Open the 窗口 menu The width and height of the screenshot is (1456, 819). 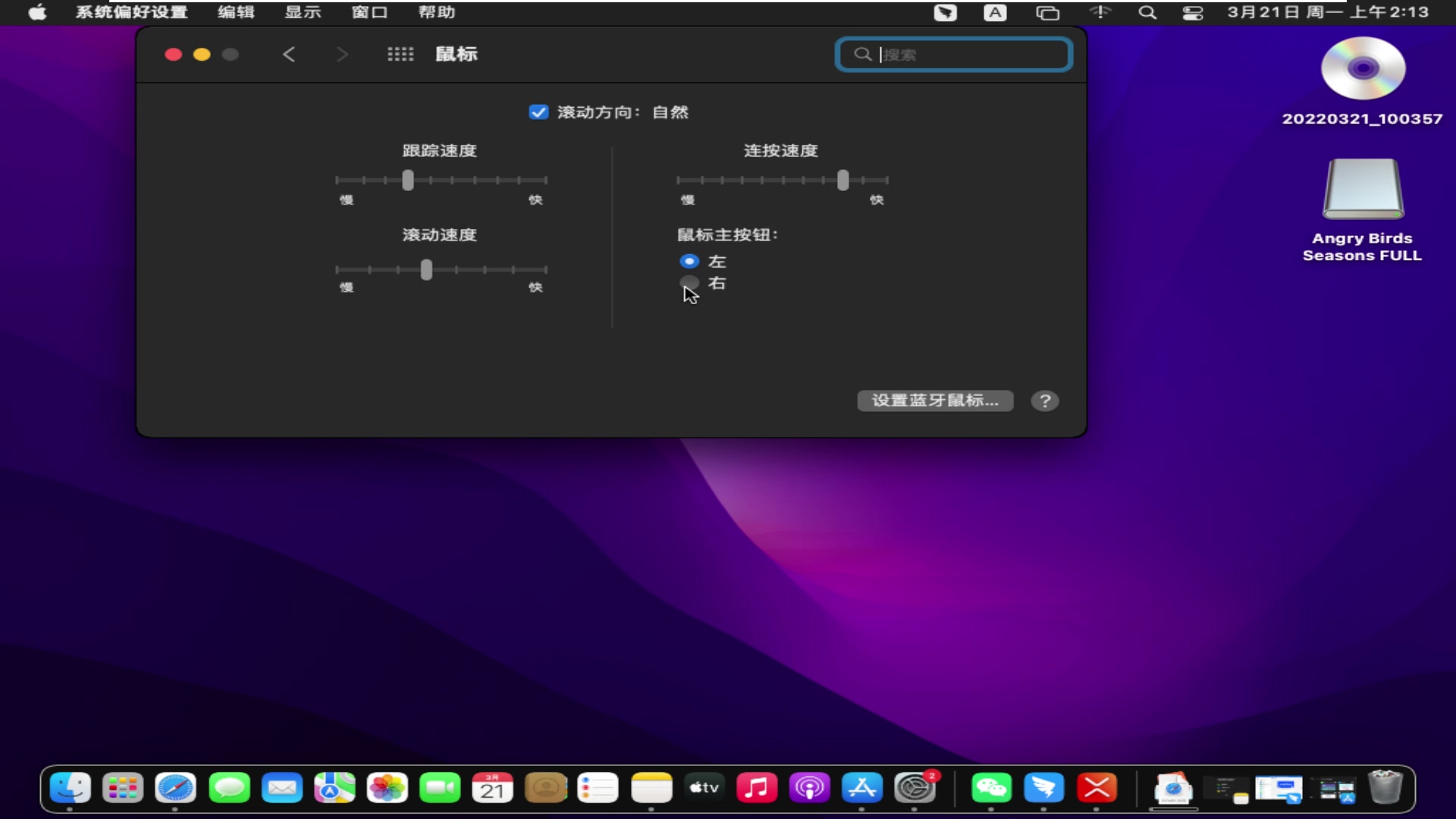pyautogui.click(x=369, y=12)
